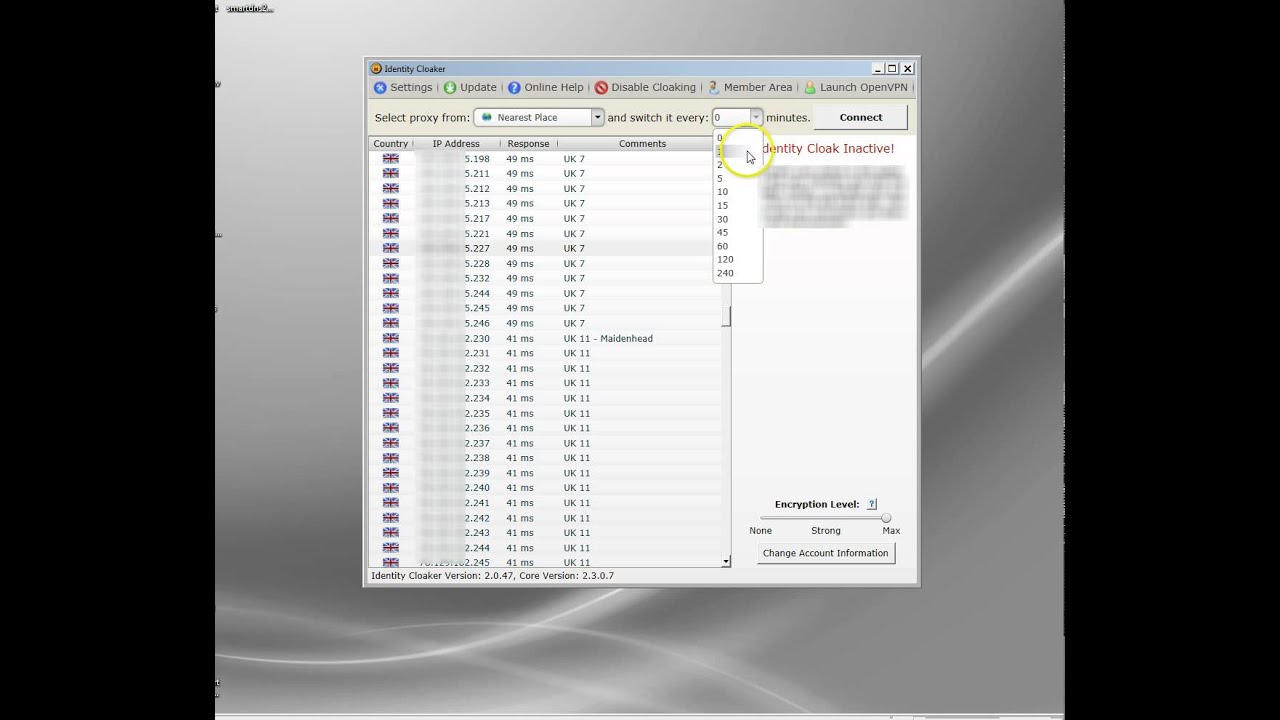The width and height of the screenshot is (1280, 720).
Task: Click the UK flag for IP 5.213
Action: click(390, 204)
